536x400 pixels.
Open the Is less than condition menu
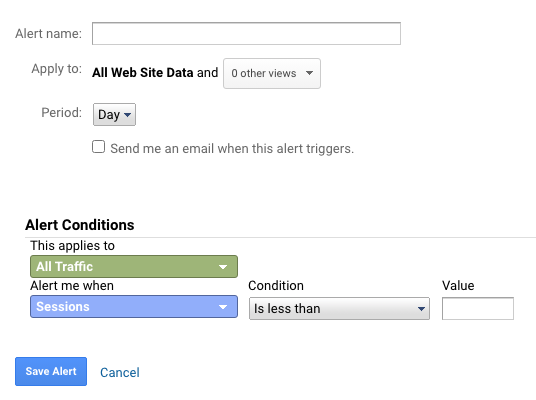coord(339,308)
